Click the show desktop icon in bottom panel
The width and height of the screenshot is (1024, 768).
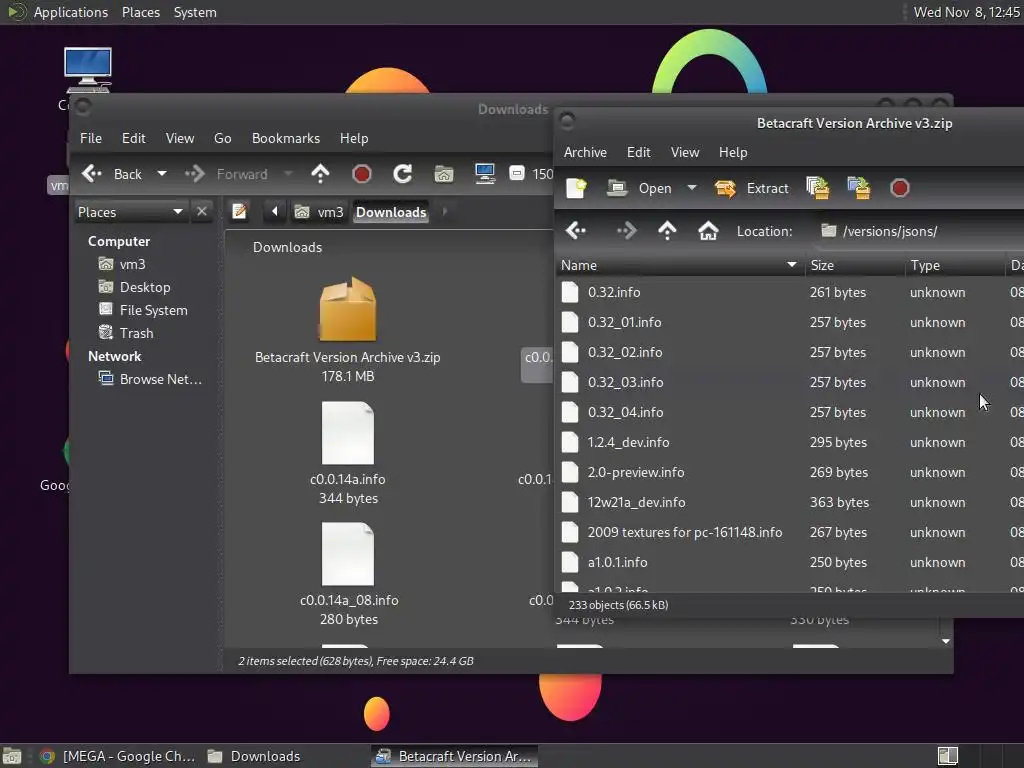[x=12, y=756]
